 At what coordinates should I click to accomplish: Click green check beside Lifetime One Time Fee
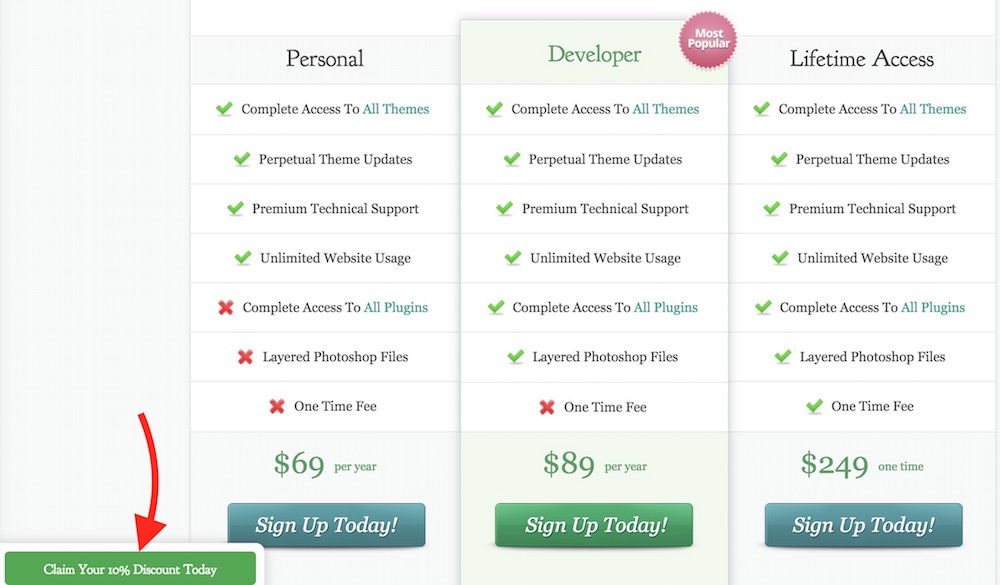(814, 406)
